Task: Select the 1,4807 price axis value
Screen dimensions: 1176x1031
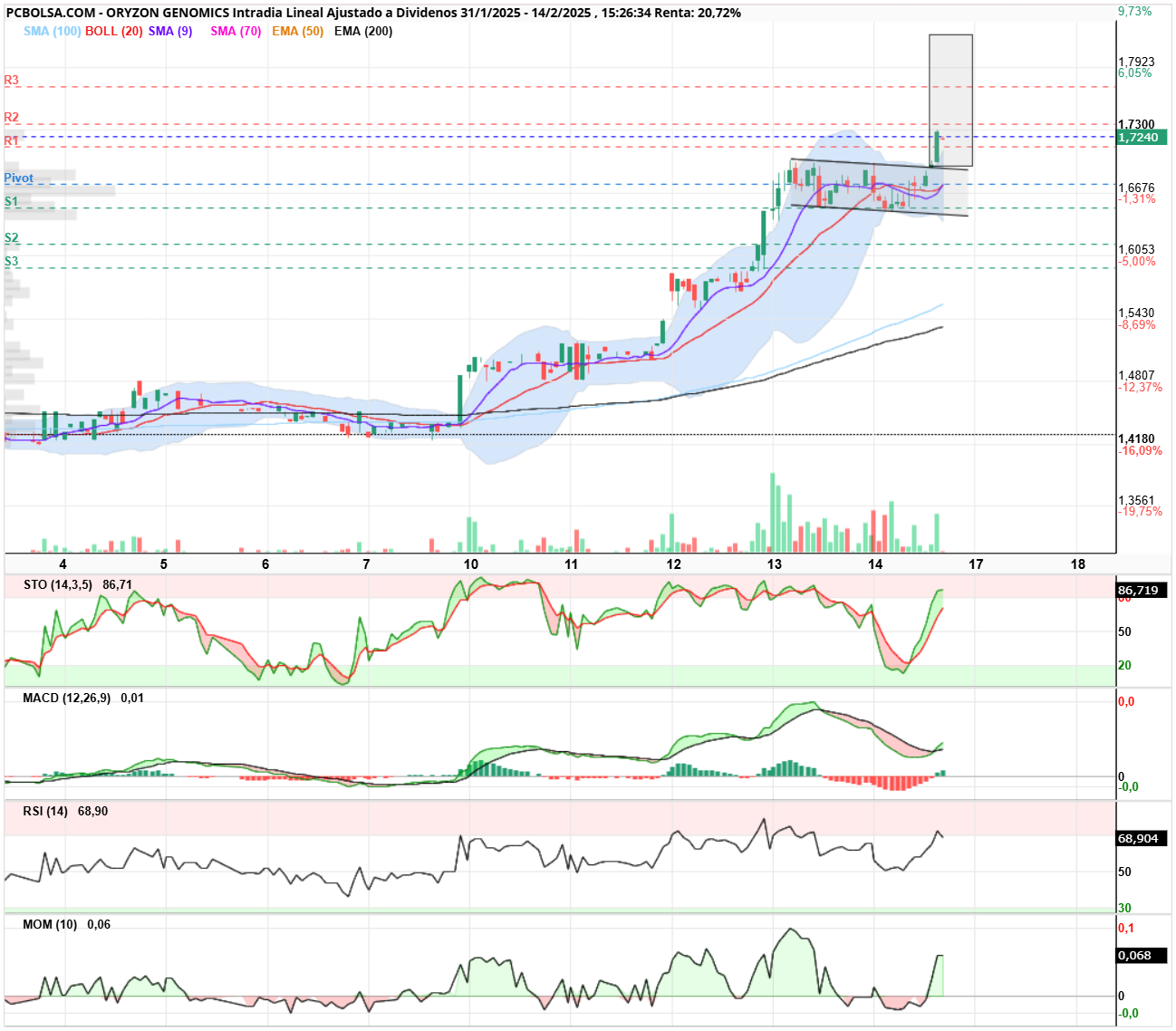Action: pyautogui.click(x=1136, y=375)
